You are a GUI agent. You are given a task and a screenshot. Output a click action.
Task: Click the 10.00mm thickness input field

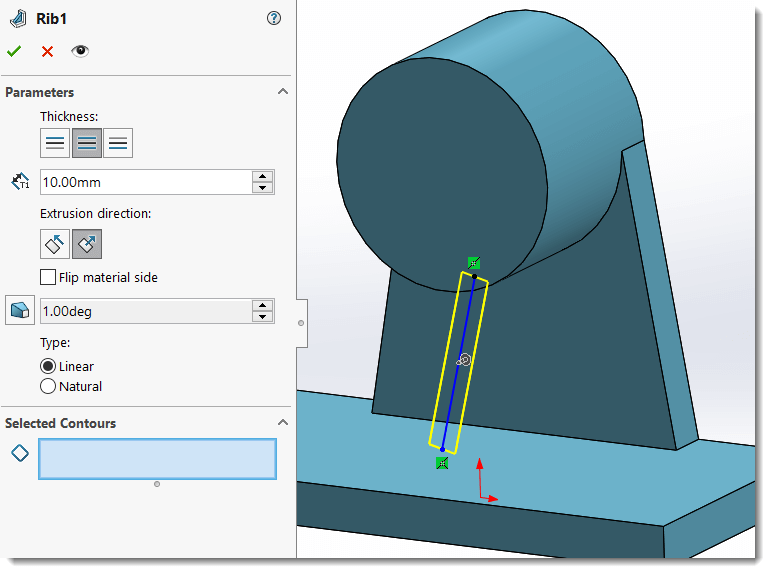point(144,182)
